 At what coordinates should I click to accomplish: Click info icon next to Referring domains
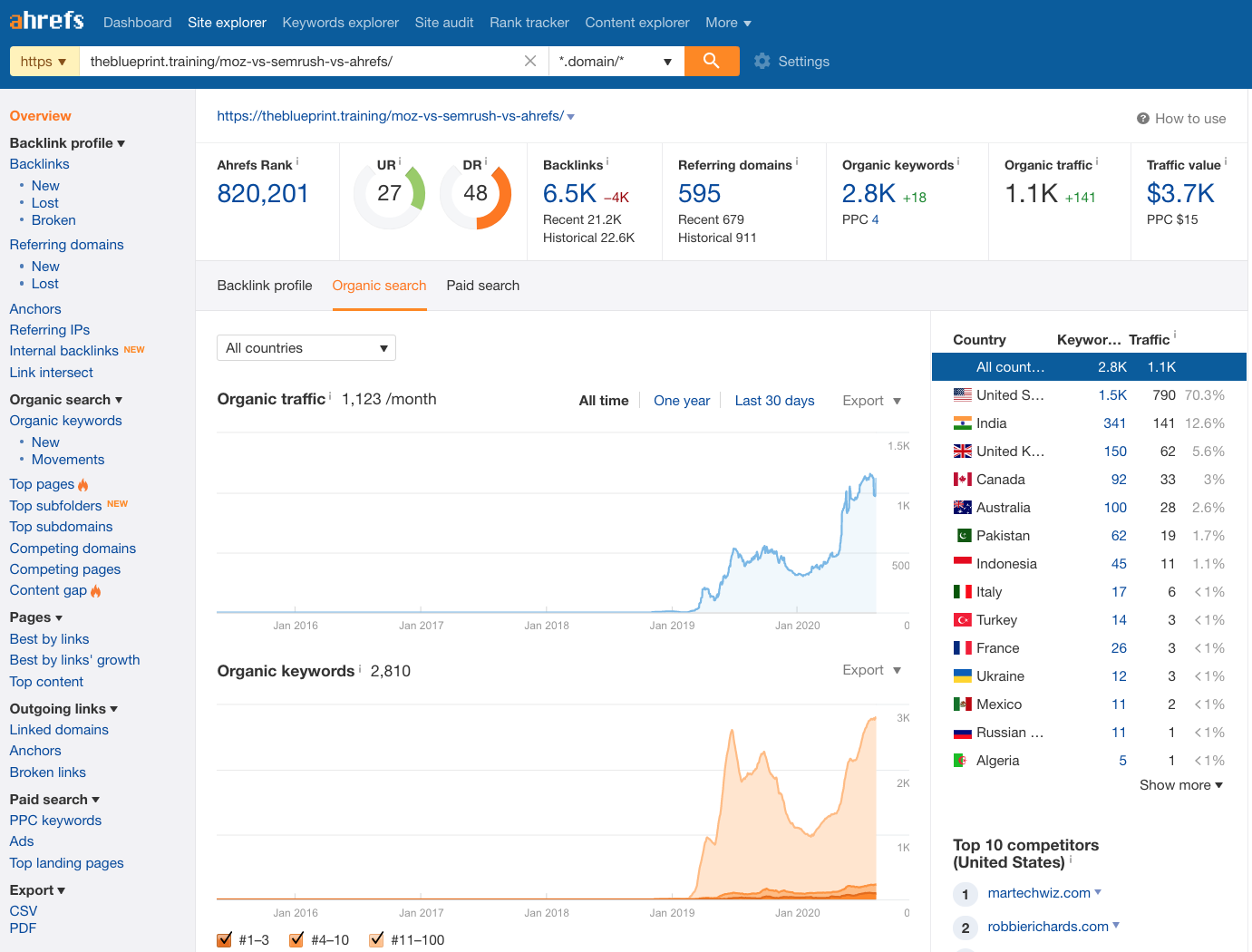[x=797, y=161]
